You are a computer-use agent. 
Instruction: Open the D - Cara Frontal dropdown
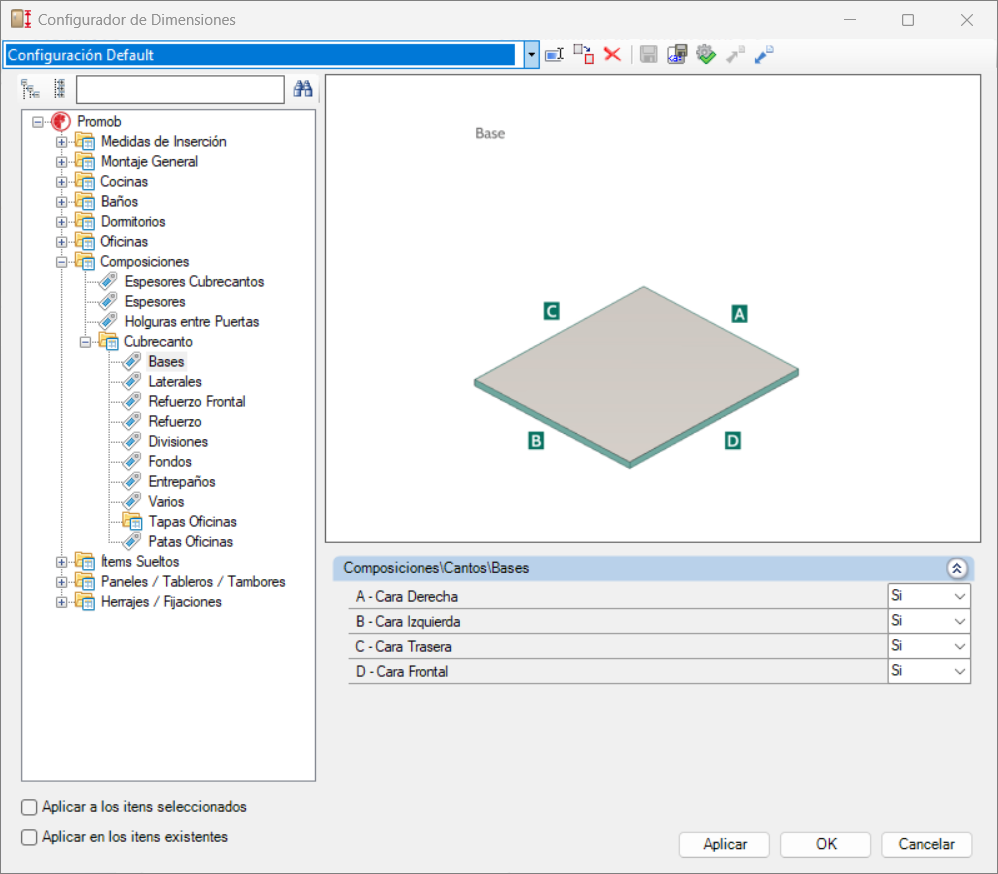coord(929,672)
